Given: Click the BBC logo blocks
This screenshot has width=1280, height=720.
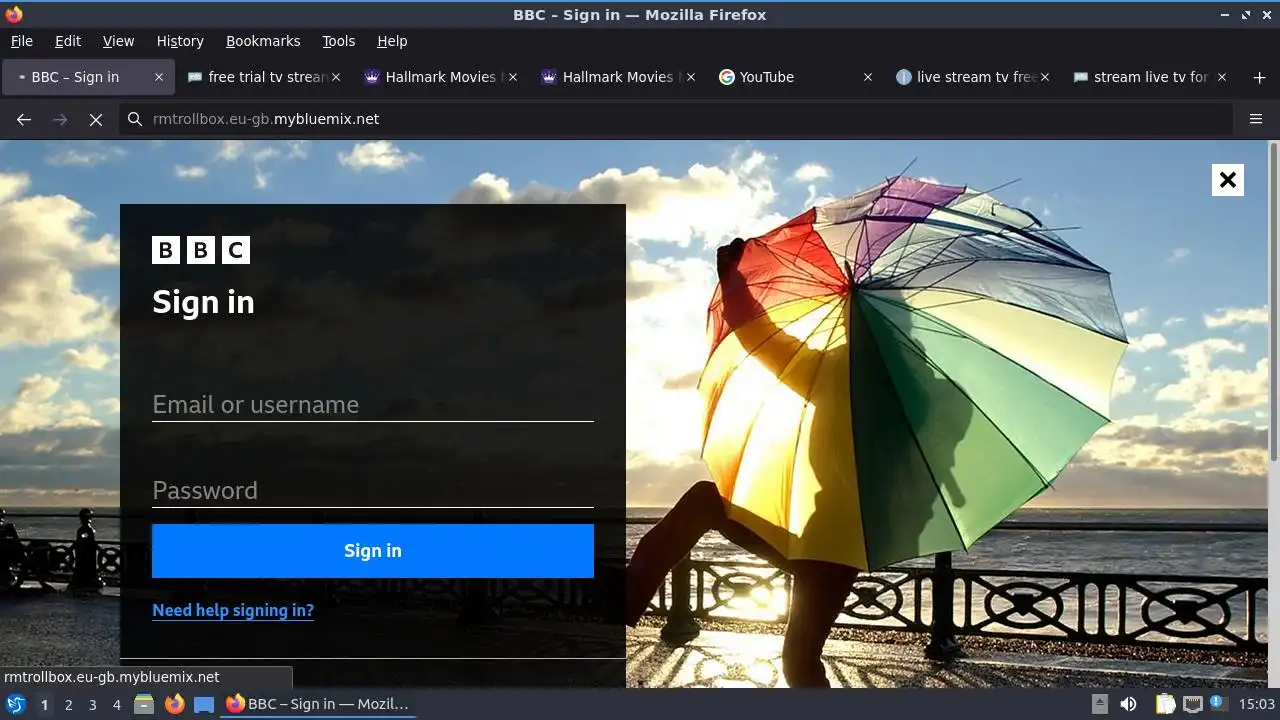Looking at the screenshot, I should tap(201, 250).
